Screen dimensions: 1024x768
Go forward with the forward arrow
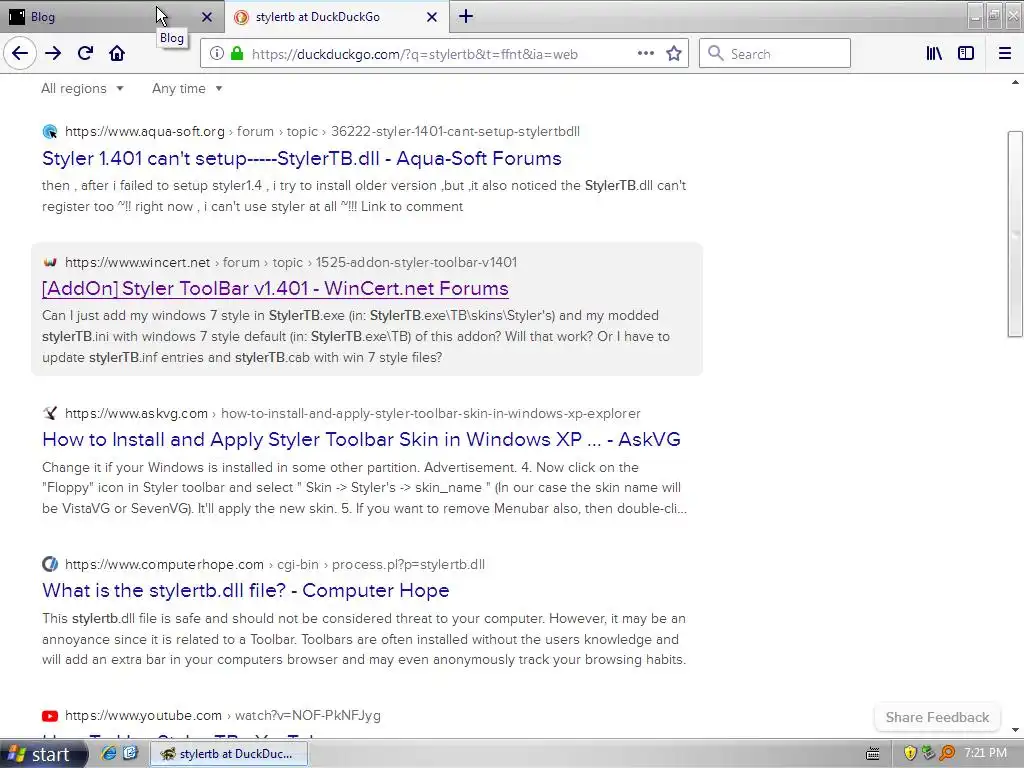pos(53,53)
